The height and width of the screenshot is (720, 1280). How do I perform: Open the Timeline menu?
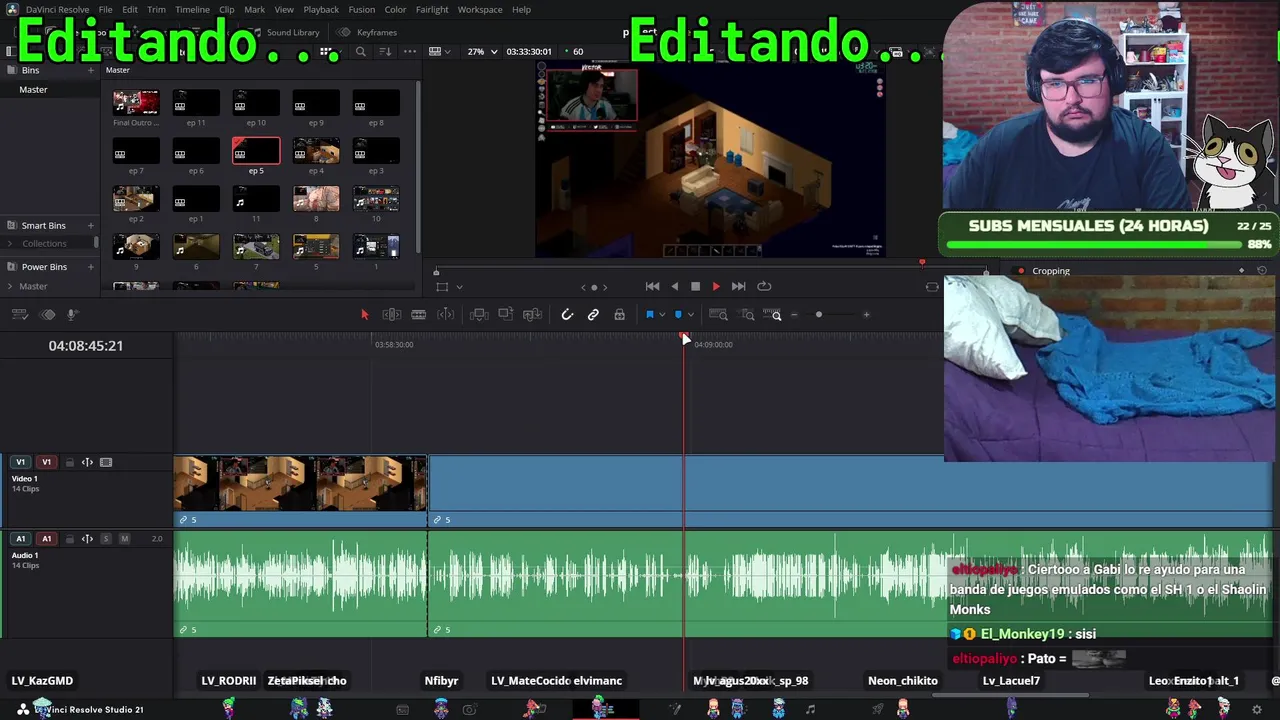[192, 10]
